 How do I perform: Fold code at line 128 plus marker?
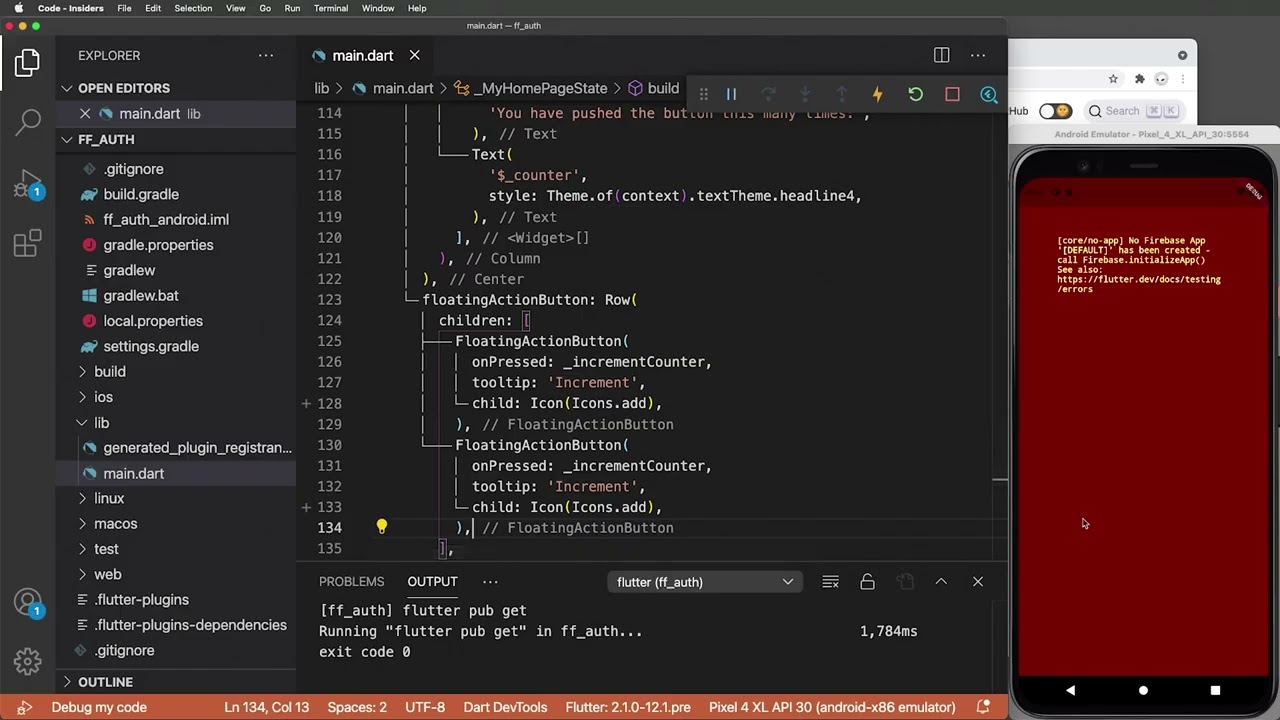pyautogui.click(x=306, y=403)
